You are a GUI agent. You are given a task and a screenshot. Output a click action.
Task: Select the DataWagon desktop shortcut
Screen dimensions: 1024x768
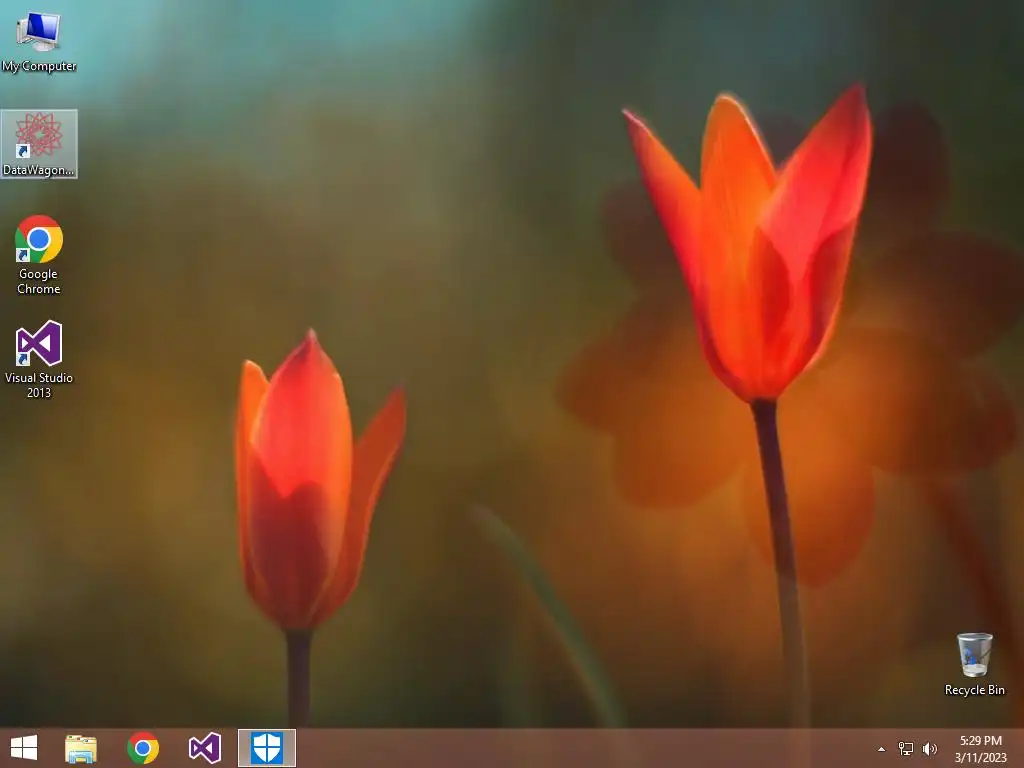click(x=39, y=144)
